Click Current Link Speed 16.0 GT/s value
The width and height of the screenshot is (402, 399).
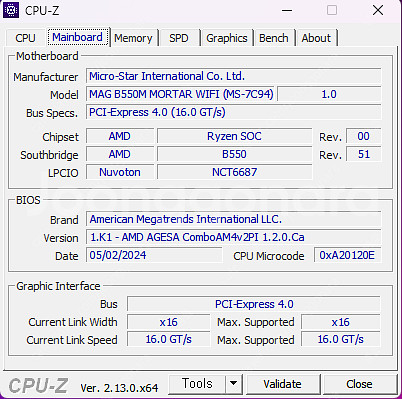[169, 339]
